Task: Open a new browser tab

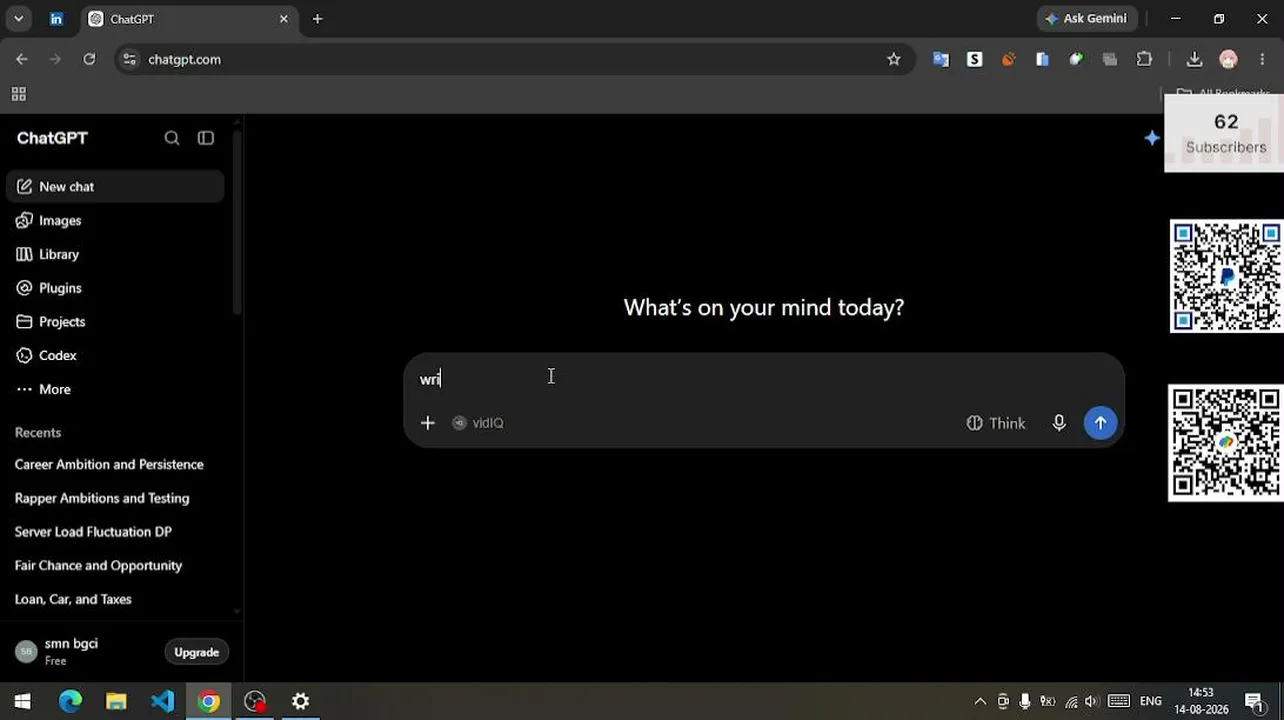Action: [317, 19]
